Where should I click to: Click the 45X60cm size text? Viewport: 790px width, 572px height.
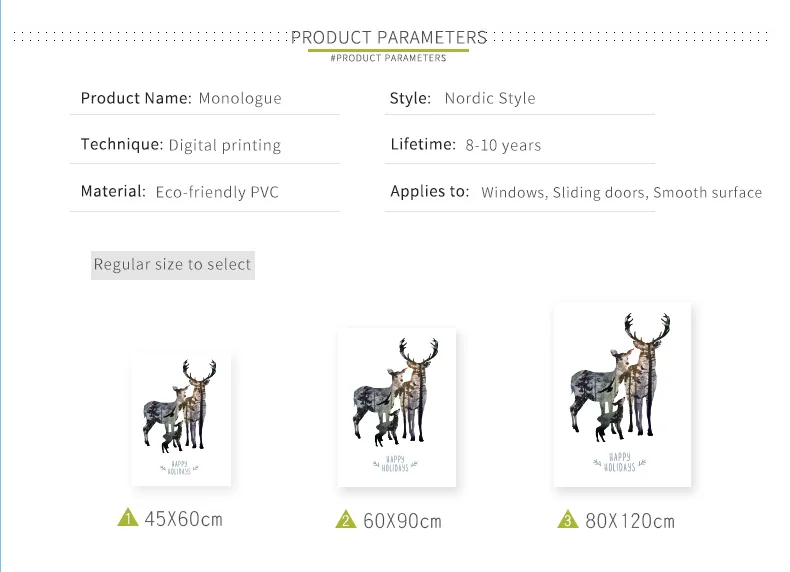click(x=183, y=519)
